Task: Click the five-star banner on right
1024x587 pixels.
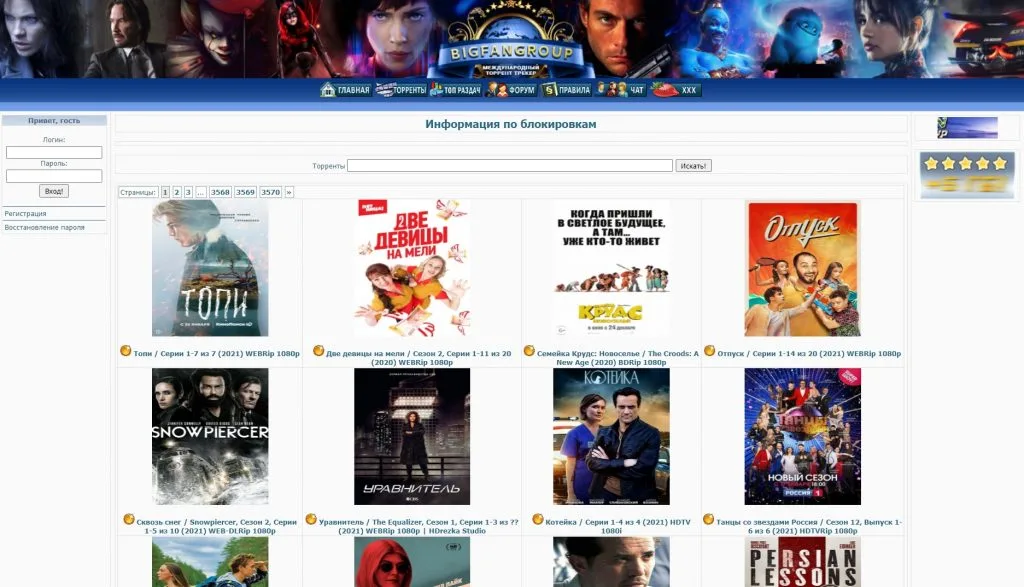Action: pos(967,175)
